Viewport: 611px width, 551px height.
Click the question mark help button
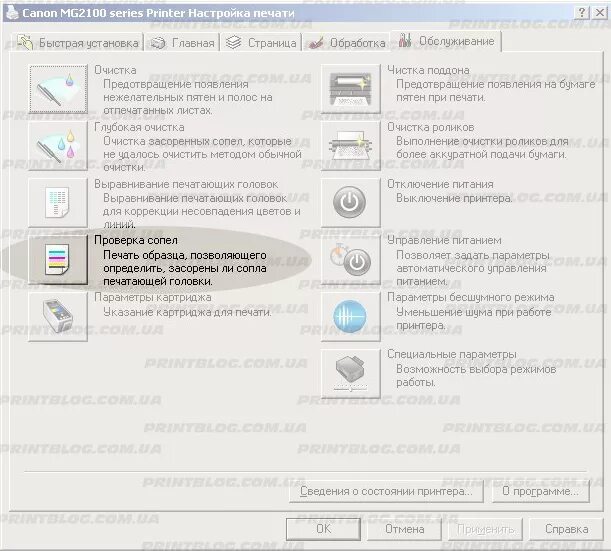582,12
